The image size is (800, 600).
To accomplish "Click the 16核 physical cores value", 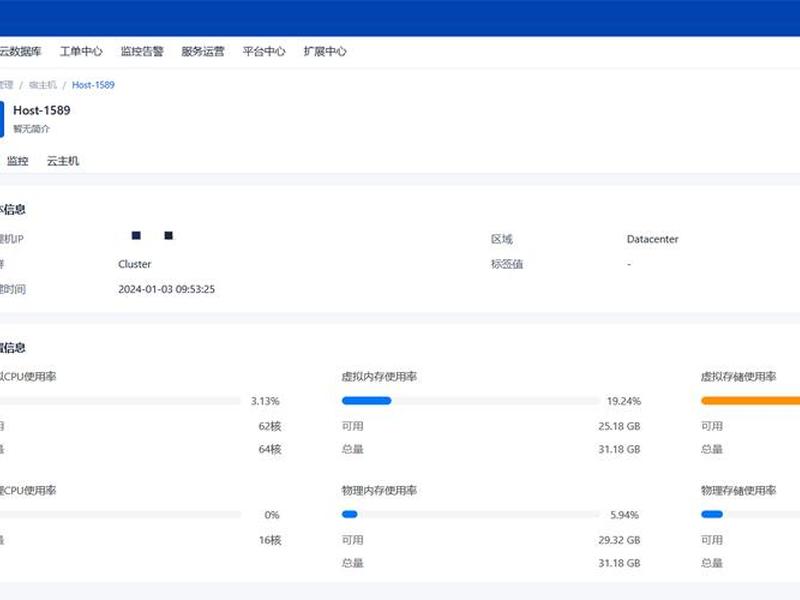I will 270,540.
